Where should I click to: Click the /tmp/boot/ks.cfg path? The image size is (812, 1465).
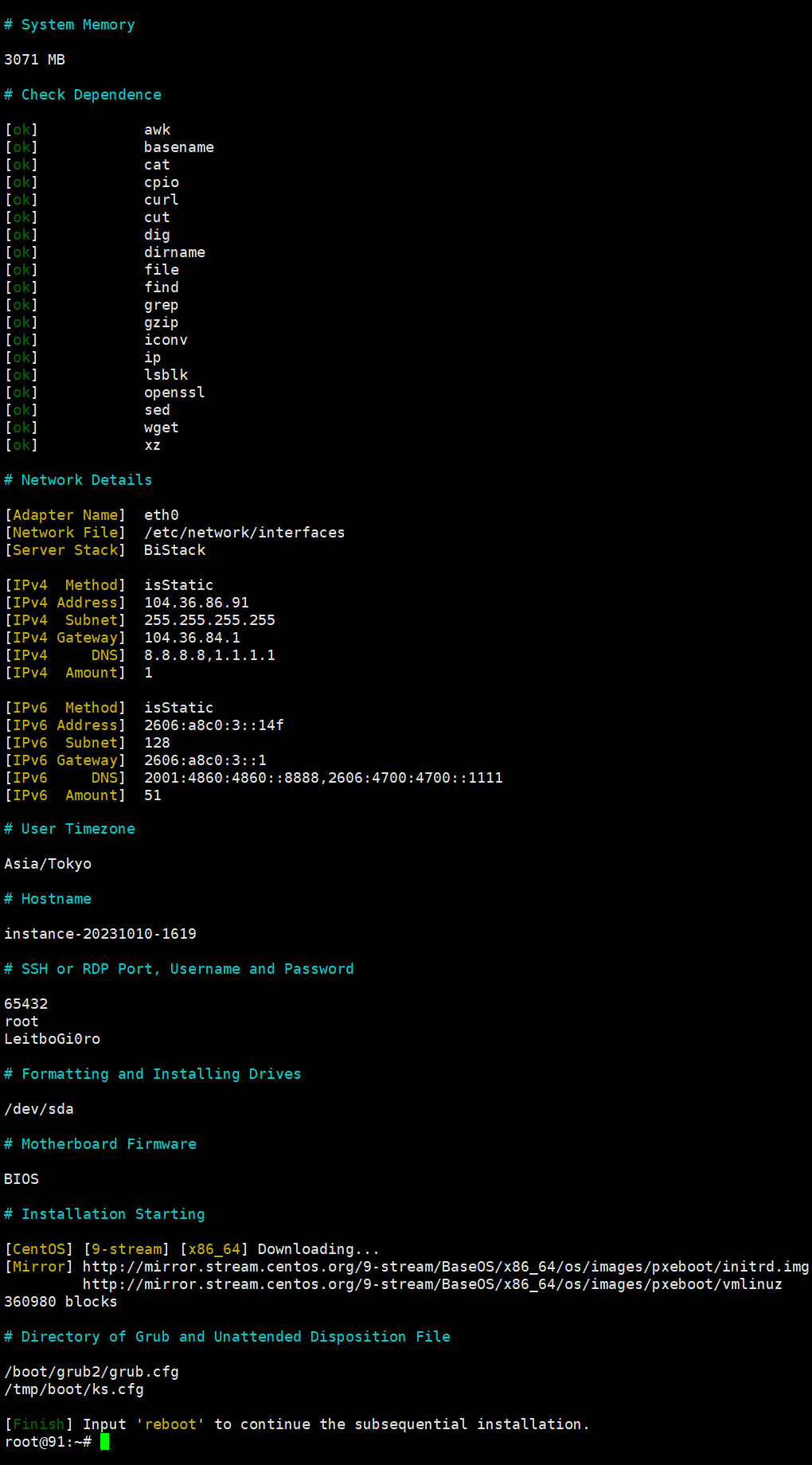(73, 1389)
